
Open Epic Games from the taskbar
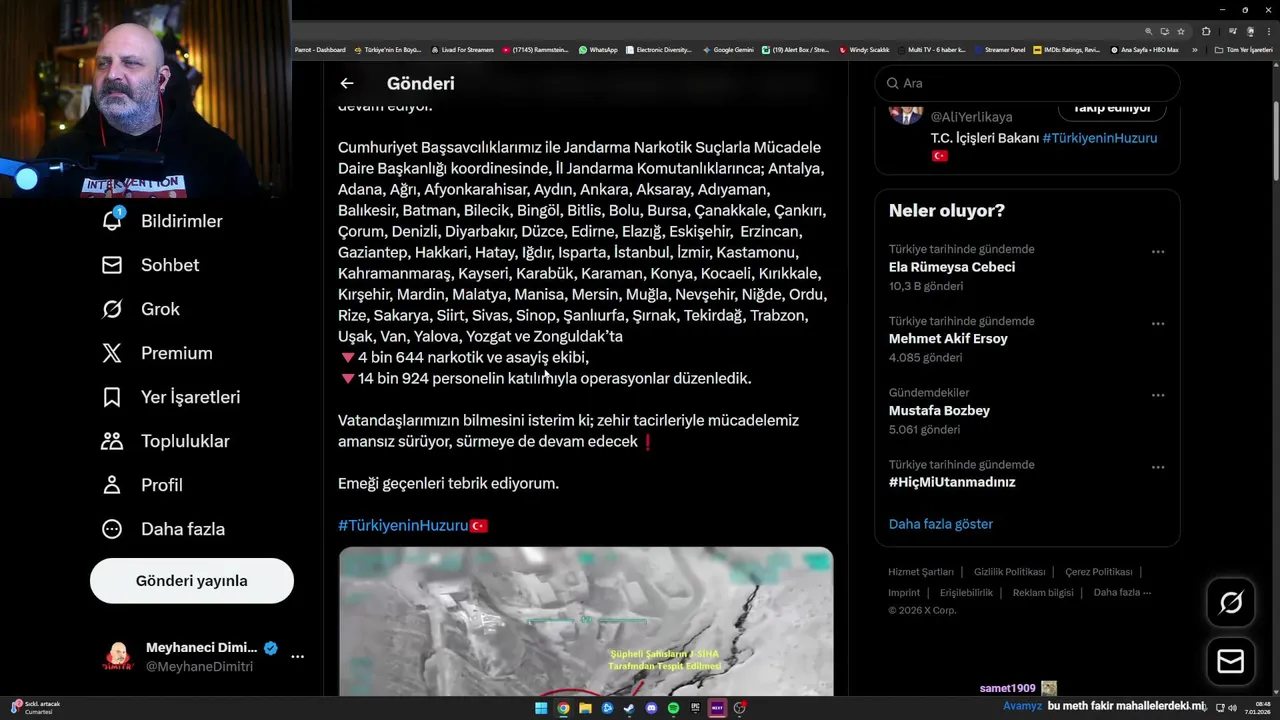click(695, 708)
